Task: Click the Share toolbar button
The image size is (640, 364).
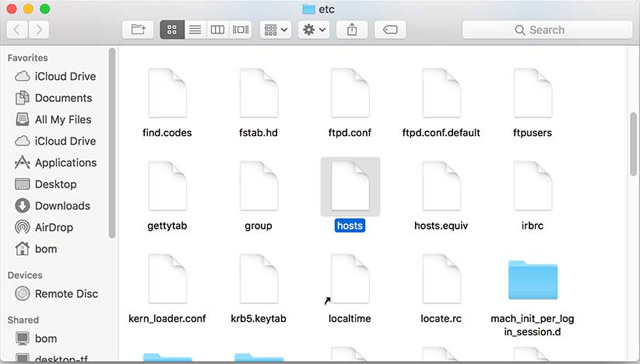Action: tap(352, 30)
